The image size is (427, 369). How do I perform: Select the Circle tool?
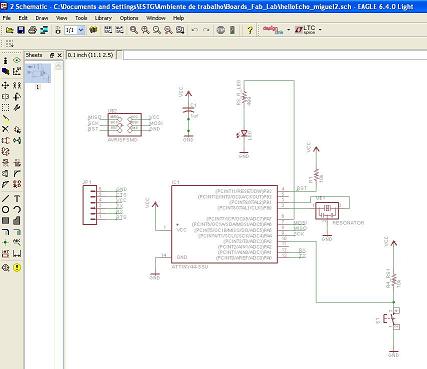coord(5,210)
